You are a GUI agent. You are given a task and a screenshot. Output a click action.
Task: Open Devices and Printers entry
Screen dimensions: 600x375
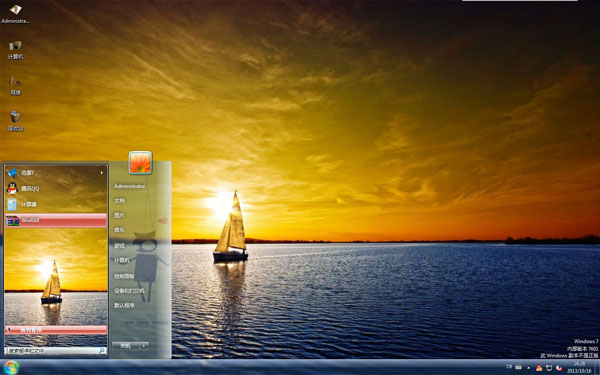pos(129,291)
